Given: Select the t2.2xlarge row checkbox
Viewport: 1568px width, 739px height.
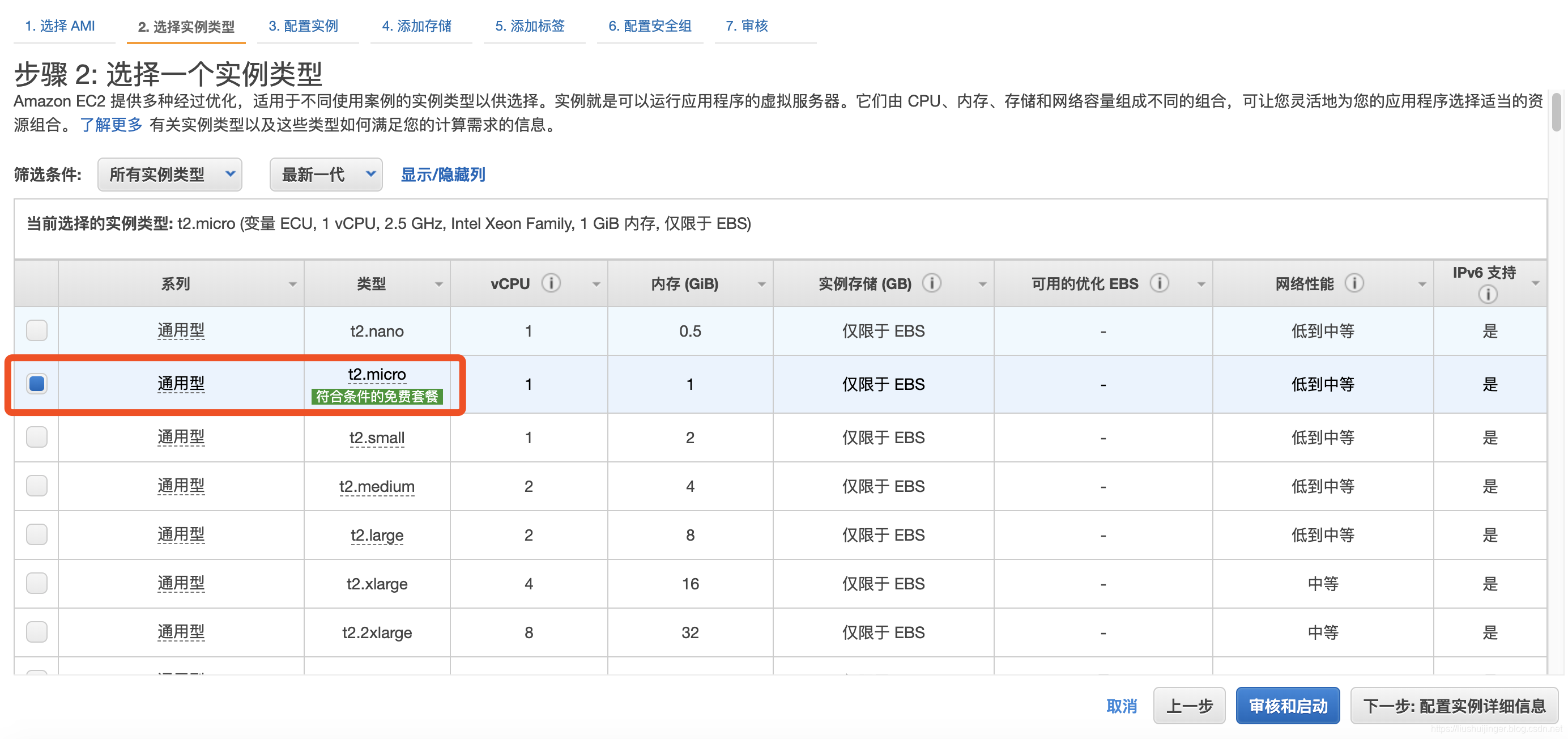Looking at the screenshot, I should [36, 631].
